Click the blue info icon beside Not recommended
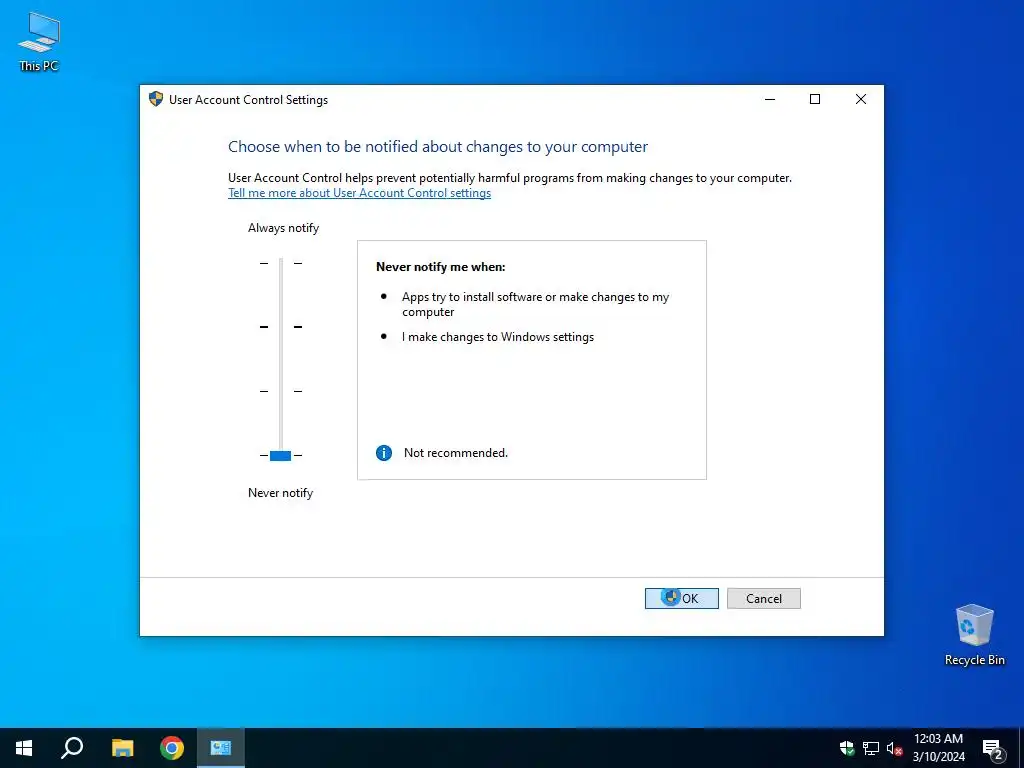This screenshot has width=1024, height=768. [x=384, y=453]
